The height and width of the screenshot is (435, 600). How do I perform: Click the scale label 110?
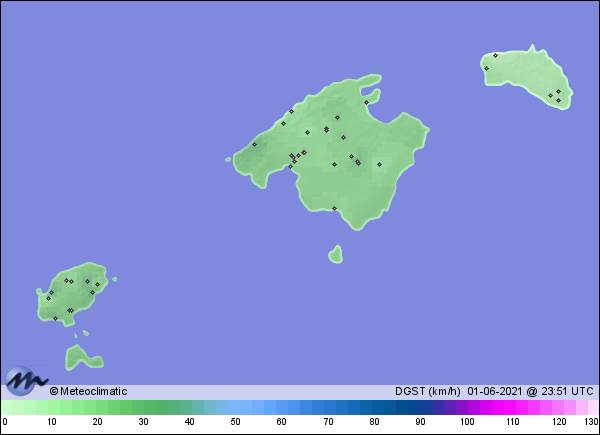point(513,422)
